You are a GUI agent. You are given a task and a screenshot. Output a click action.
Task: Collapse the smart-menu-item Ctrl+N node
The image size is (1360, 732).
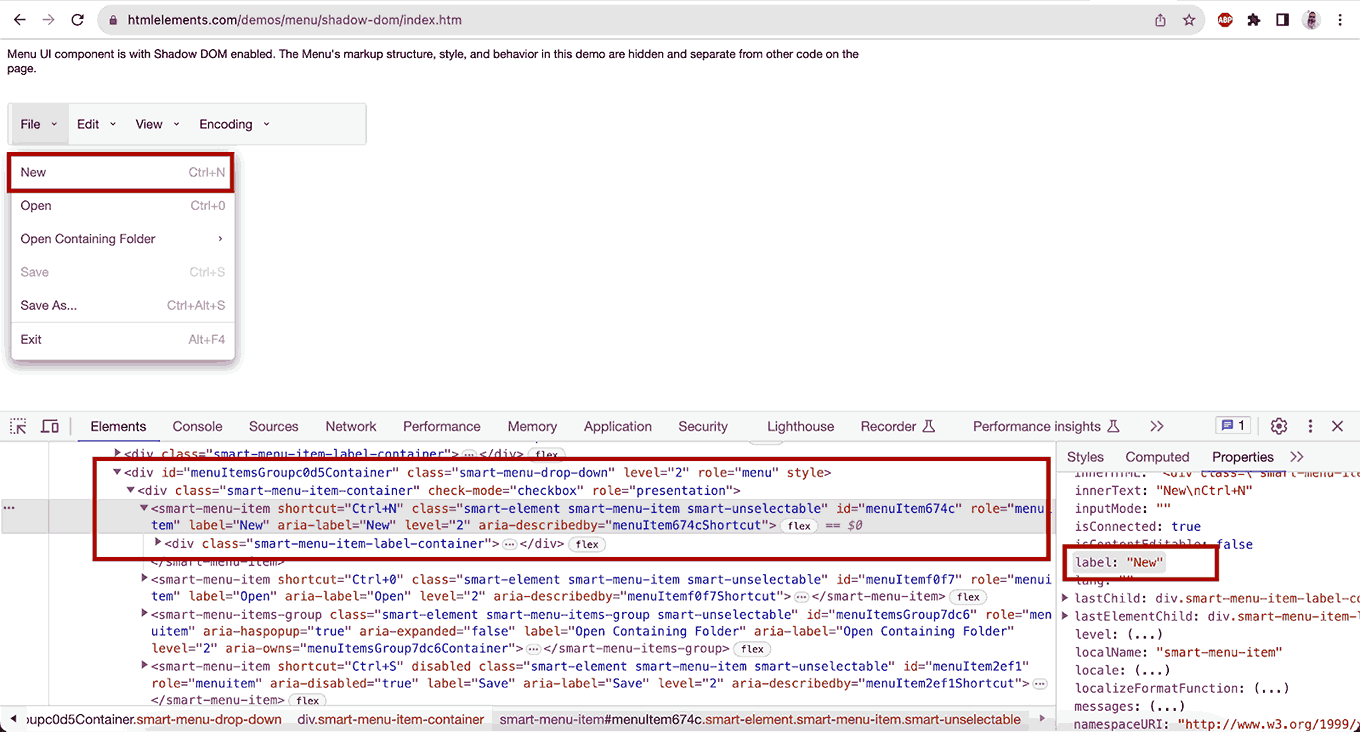143,509
